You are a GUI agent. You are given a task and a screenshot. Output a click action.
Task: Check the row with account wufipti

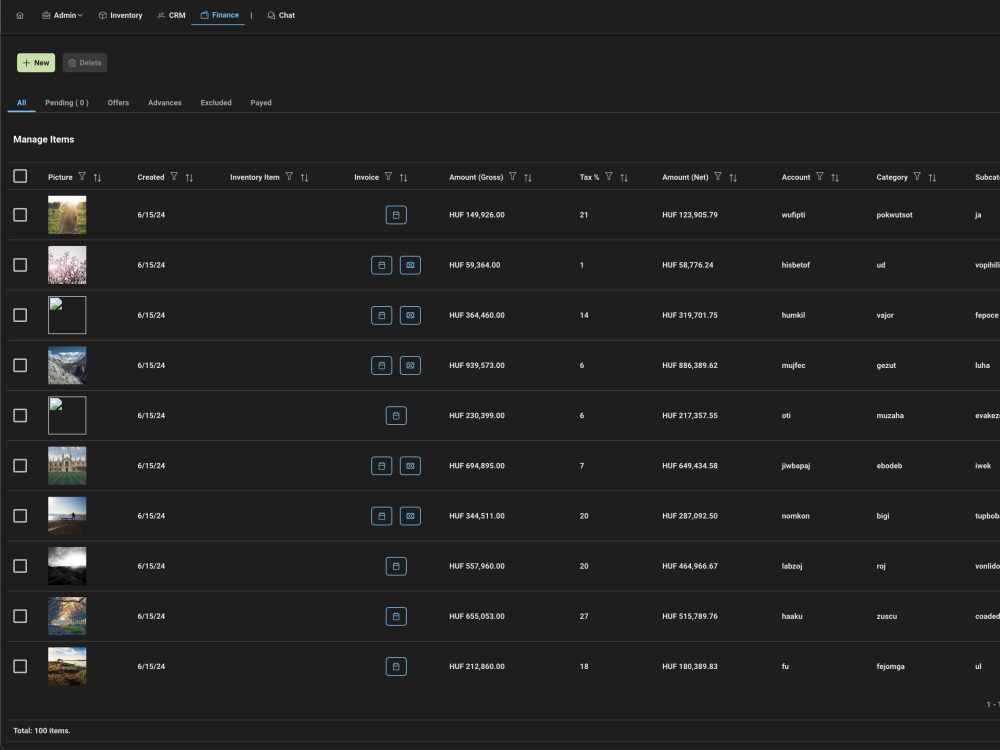pos(20,215)
